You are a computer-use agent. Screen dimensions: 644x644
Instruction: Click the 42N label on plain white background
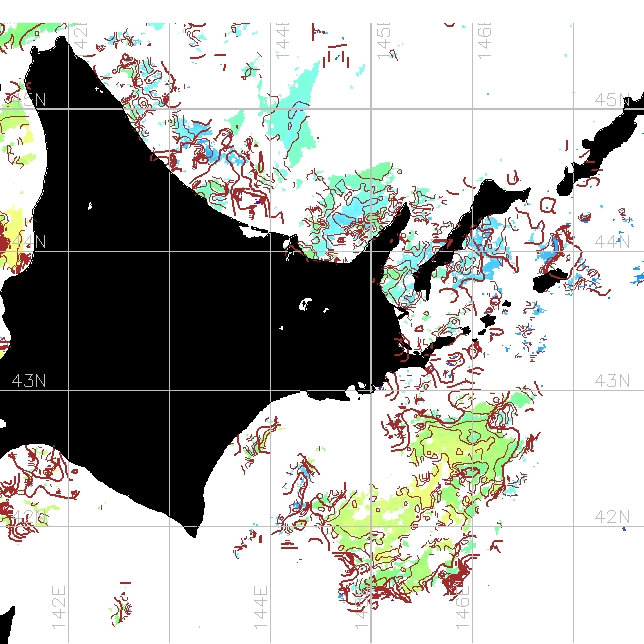click(612, 516)
